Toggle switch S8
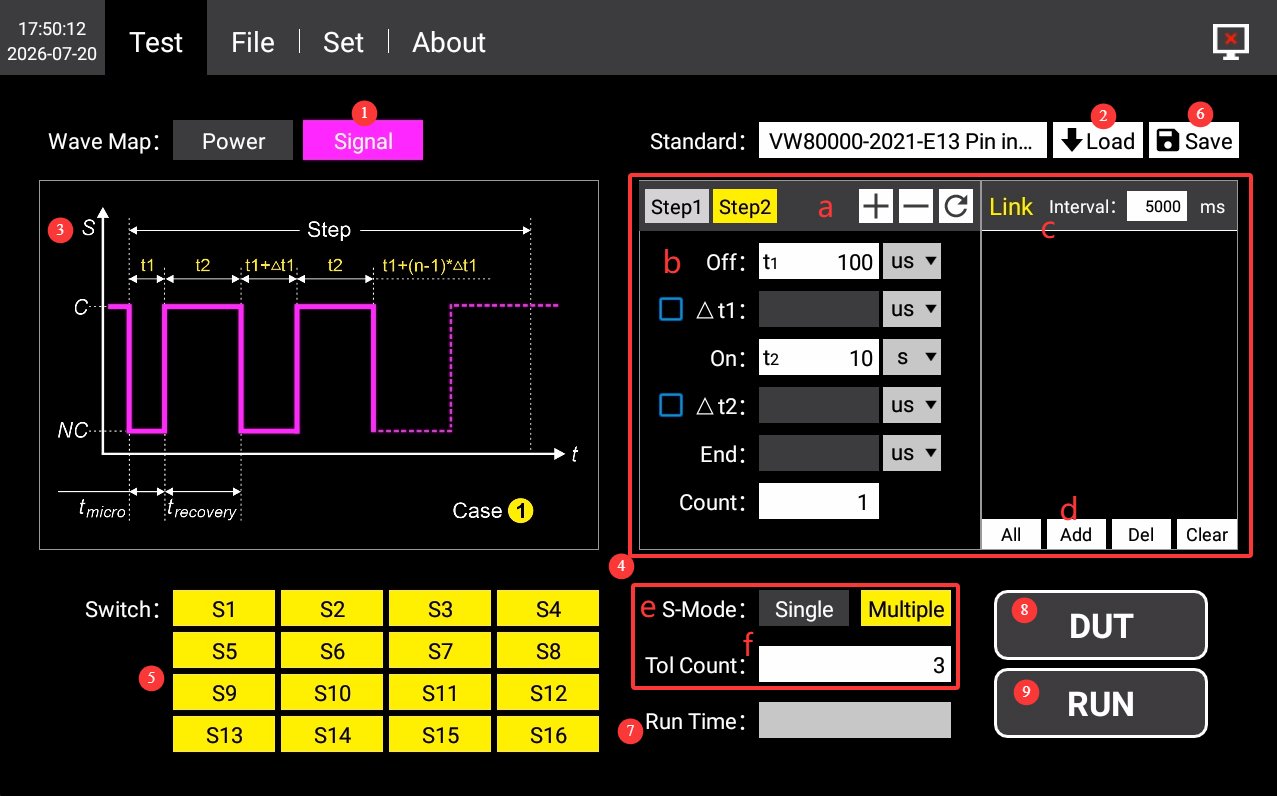The image size is (1277, 796). click(548, 651)
